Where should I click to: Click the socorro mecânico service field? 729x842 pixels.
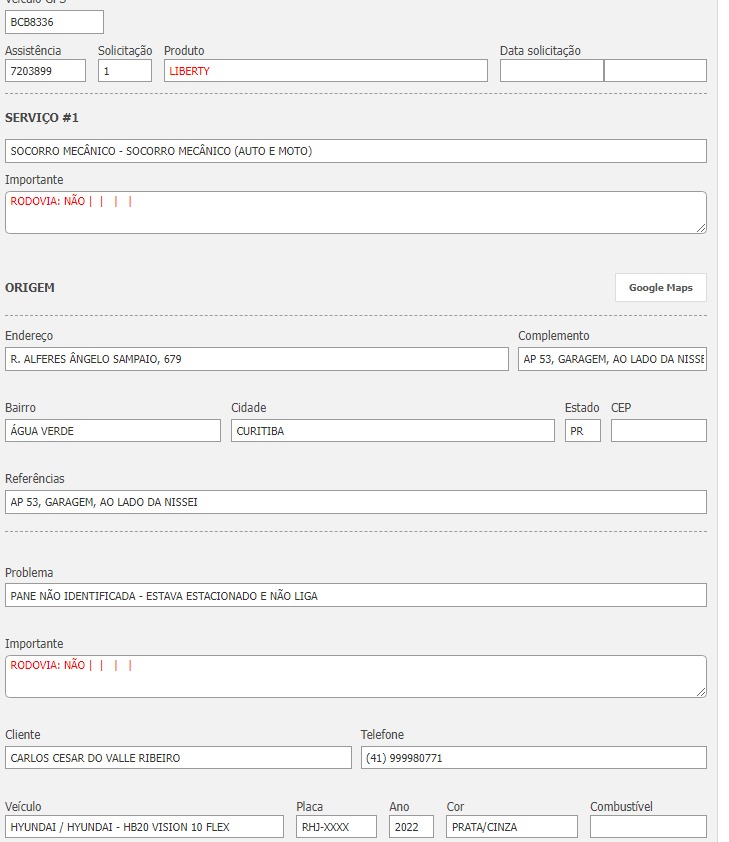(x=355, y=151)
